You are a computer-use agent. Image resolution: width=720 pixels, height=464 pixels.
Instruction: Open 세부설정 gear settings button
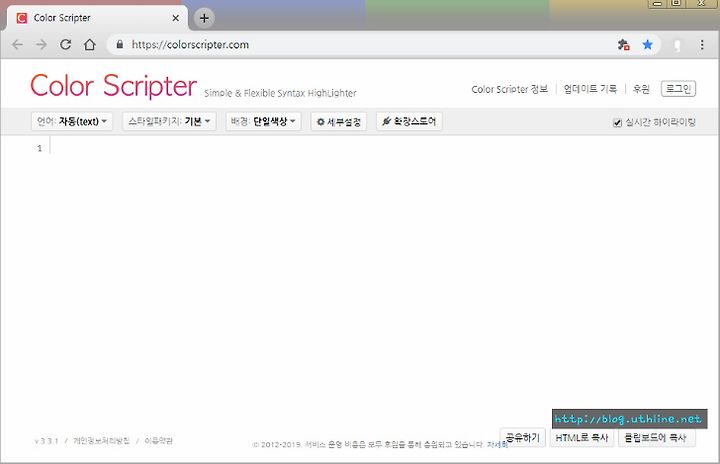pos(338,122)
